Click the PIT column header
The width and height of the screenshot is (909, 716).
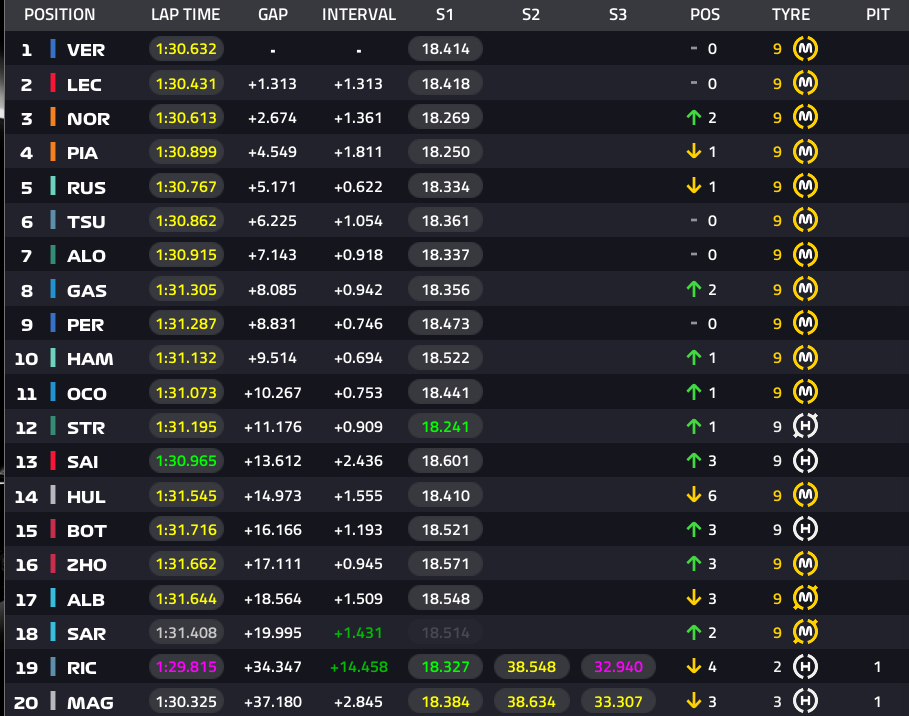tap(878, 14)
